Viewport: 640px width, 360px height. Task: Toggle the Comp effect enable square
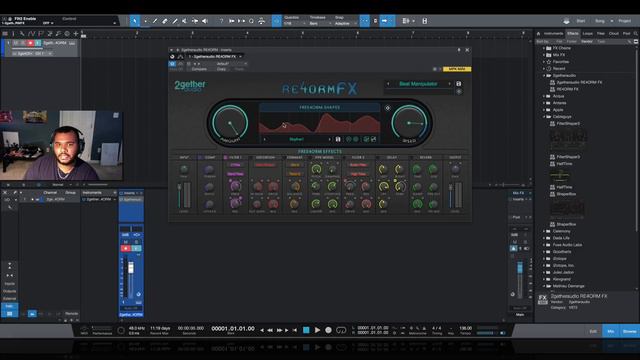tap(200, 157)
